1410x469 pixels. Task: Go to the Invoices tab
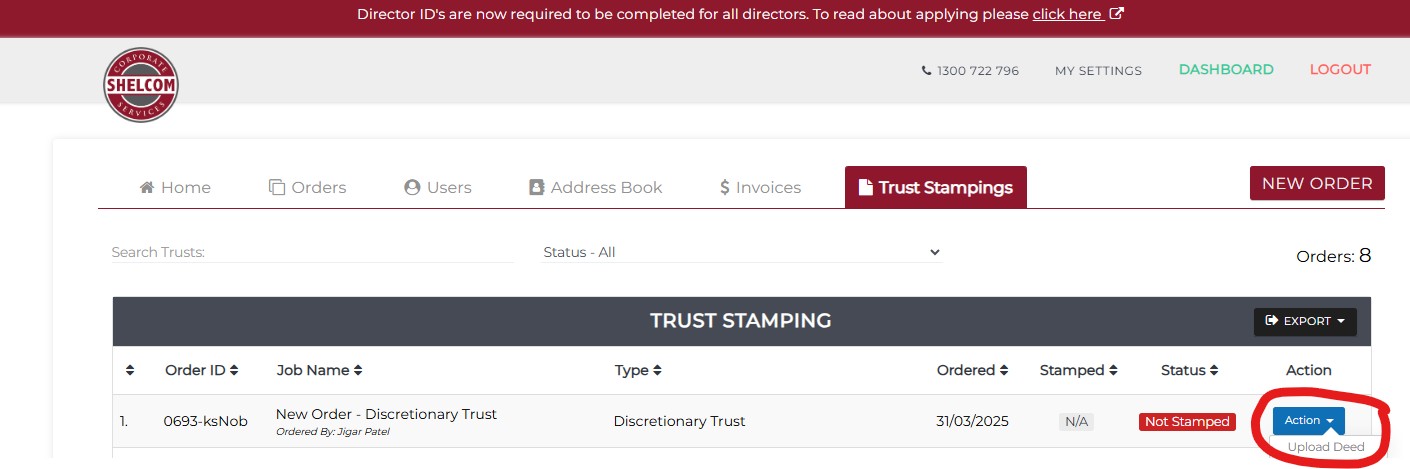[760, 187]
